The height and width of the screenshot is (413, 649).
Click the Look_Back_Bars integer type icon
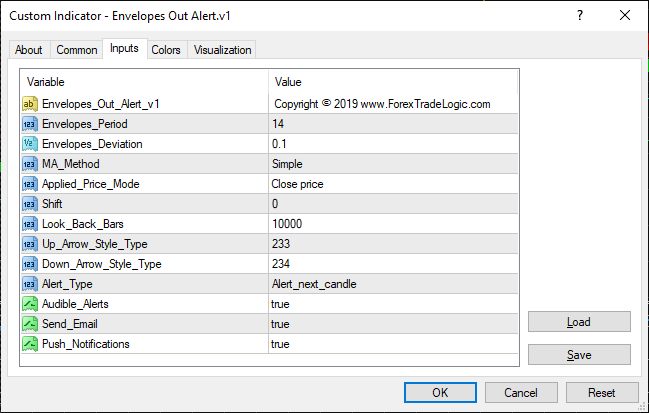(30, 223)
